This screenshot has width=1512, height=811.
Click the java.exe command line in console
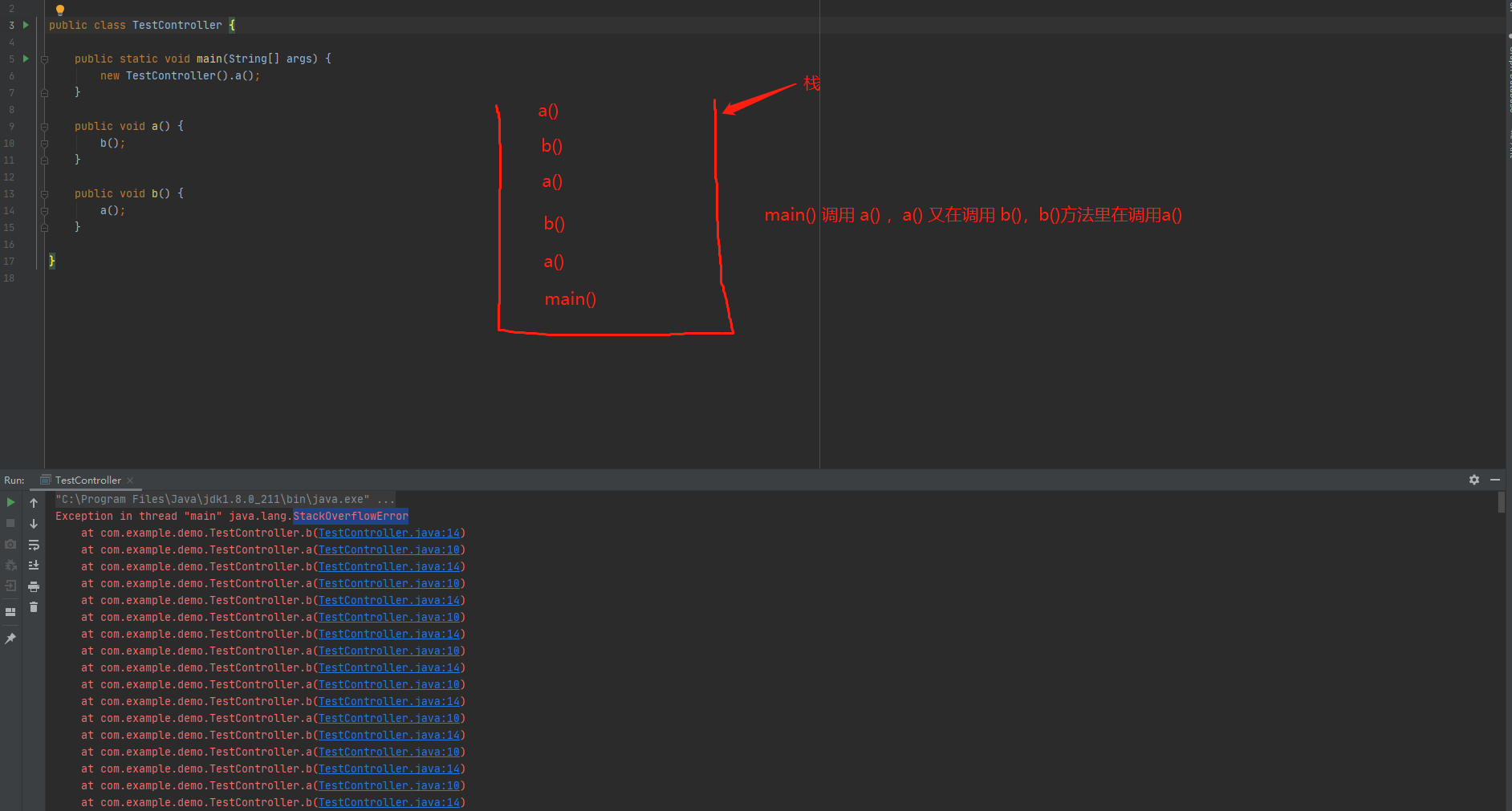pyautogui.click(x=225, y=499)
